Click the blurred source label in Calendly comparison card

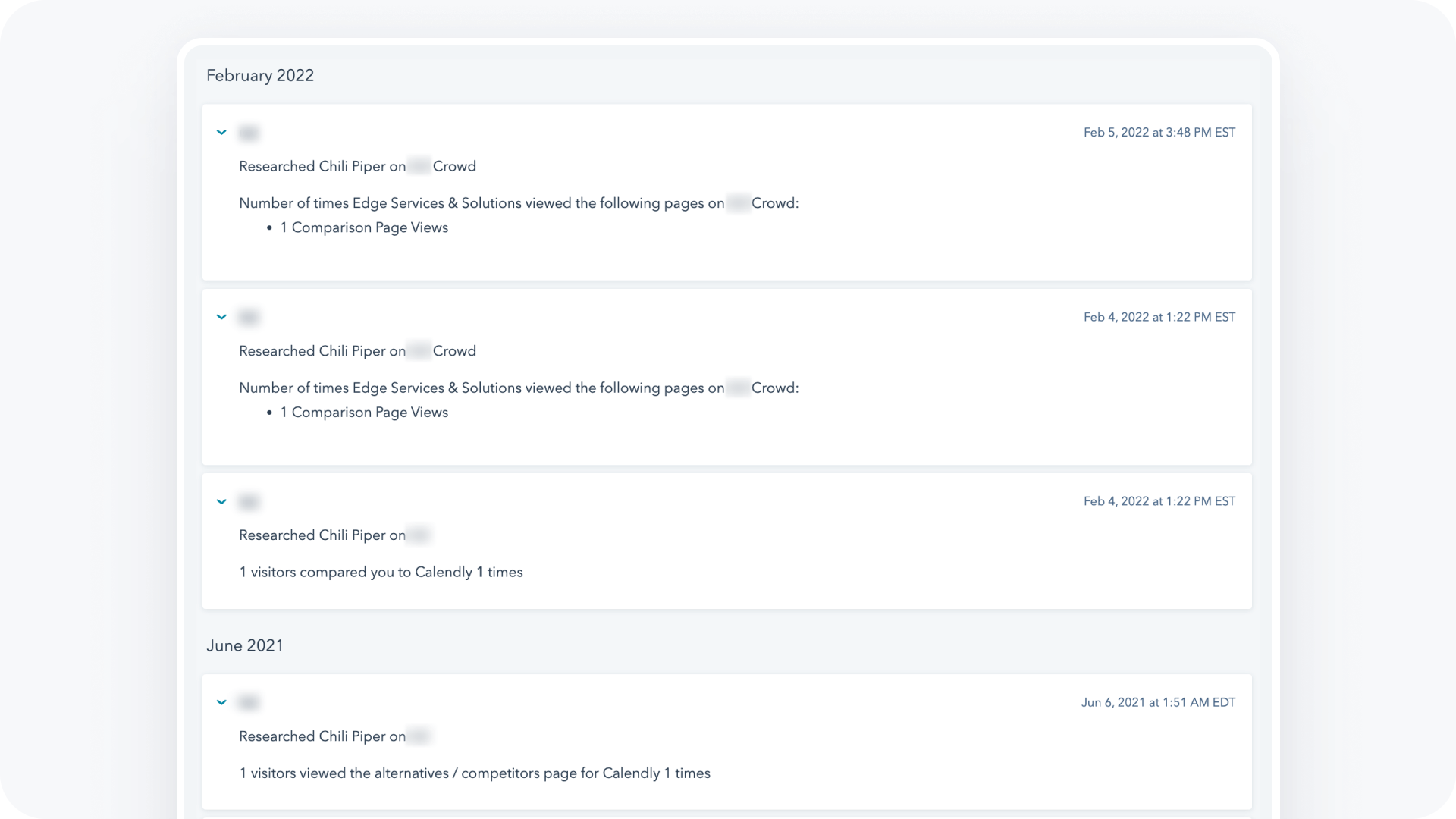(249, 502)
